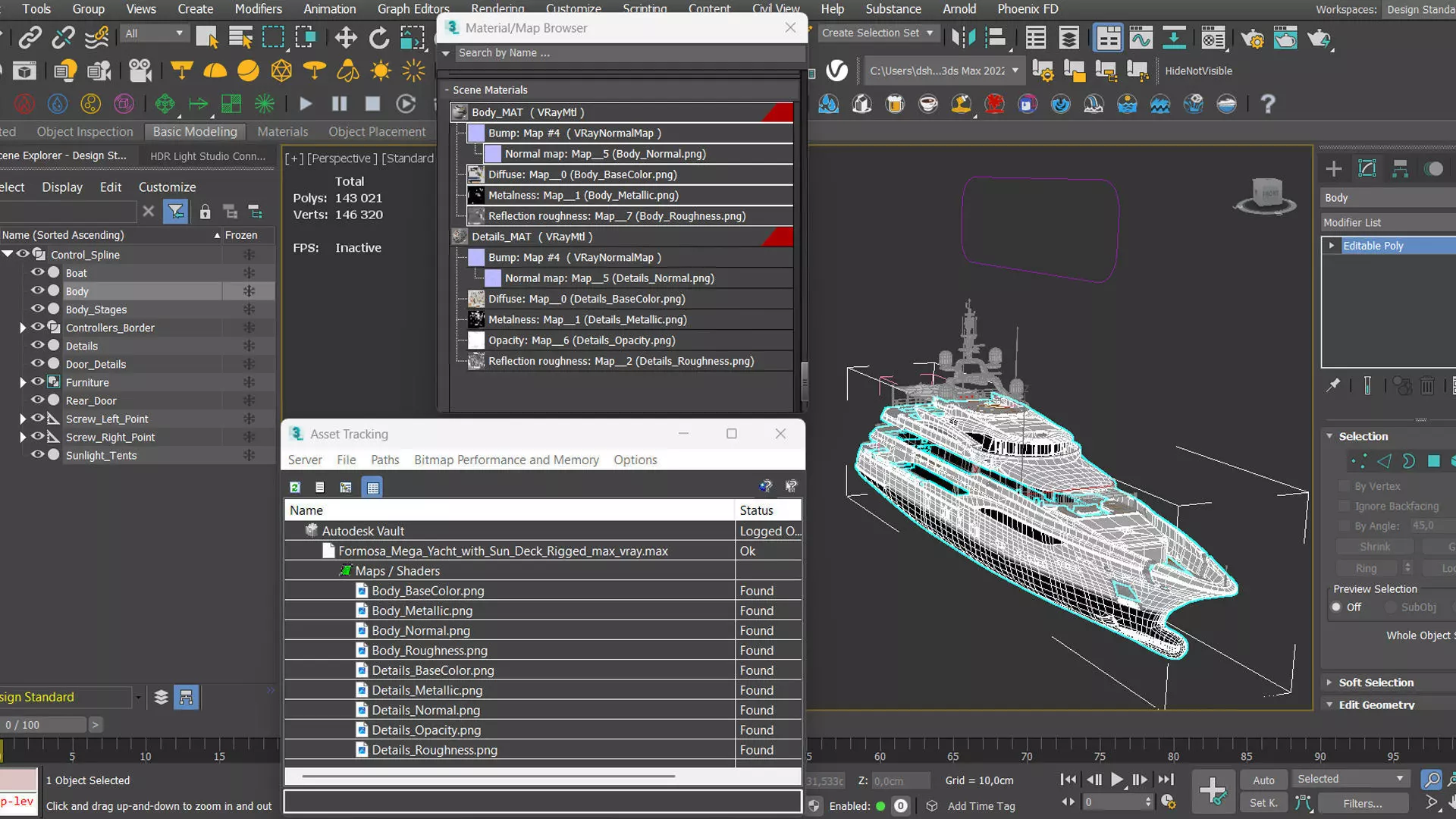
Task: Toggle visibility of Sunlight_Tents
Action: click(x=36, y=455)
